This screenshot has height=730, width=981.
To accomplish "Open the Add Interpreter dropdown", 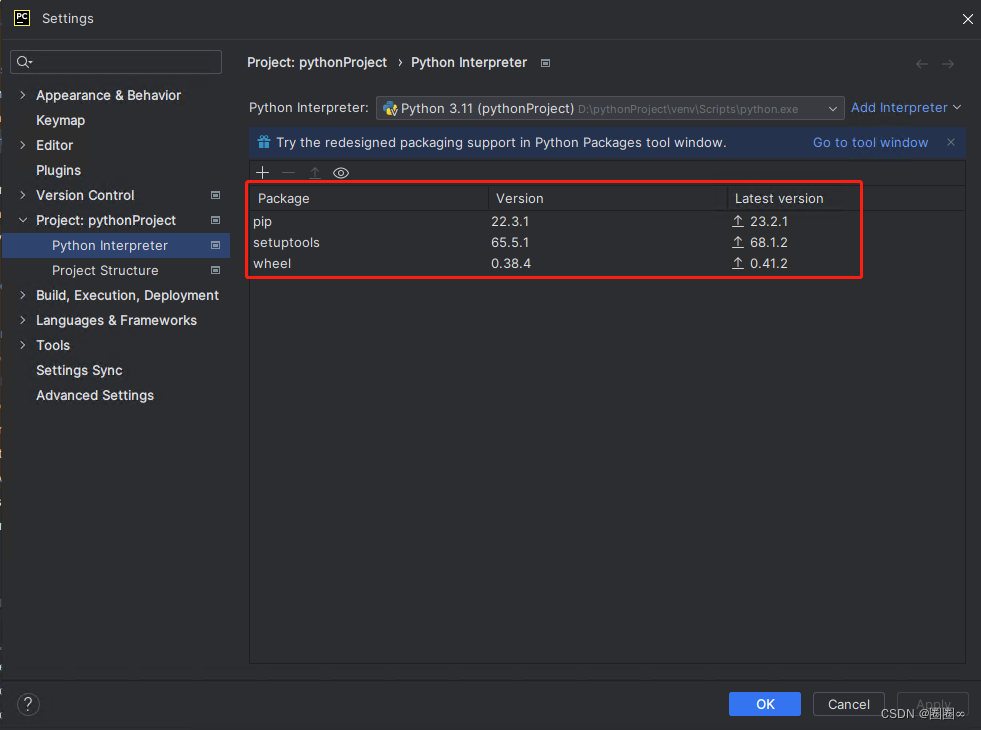I will pyautogui.click(x=905, y=108).
